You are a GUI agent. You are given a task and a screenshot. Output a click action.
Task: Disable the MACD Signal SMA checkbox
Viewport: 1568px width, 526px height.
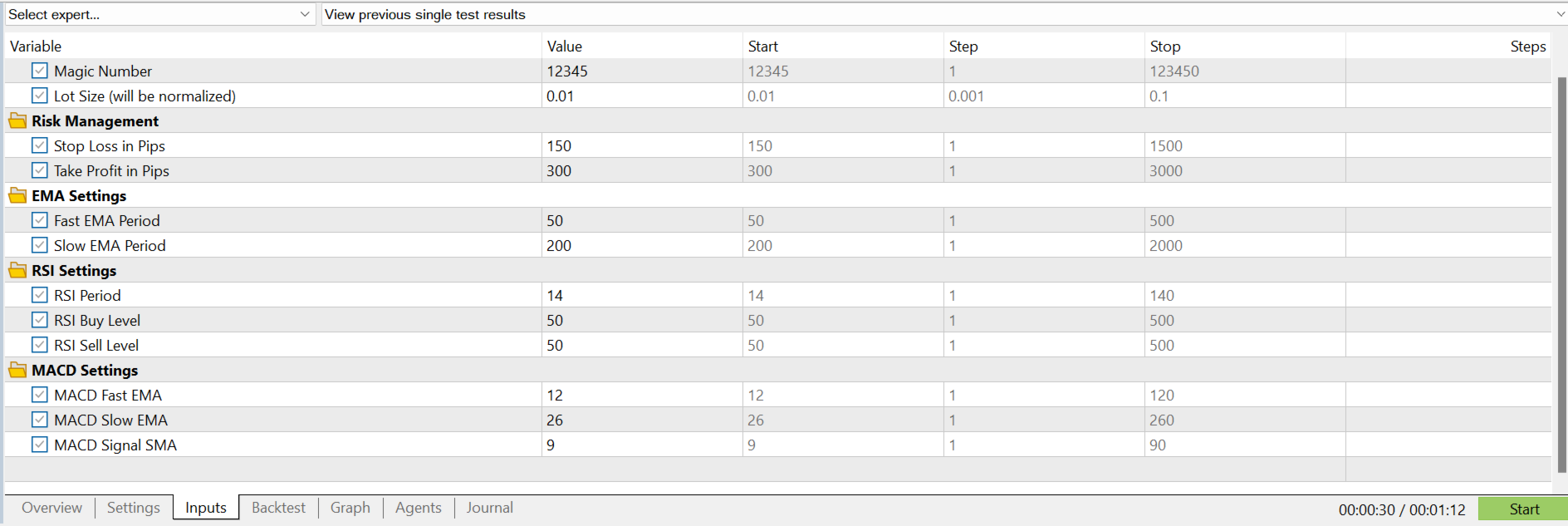click(x=40, y=445)
